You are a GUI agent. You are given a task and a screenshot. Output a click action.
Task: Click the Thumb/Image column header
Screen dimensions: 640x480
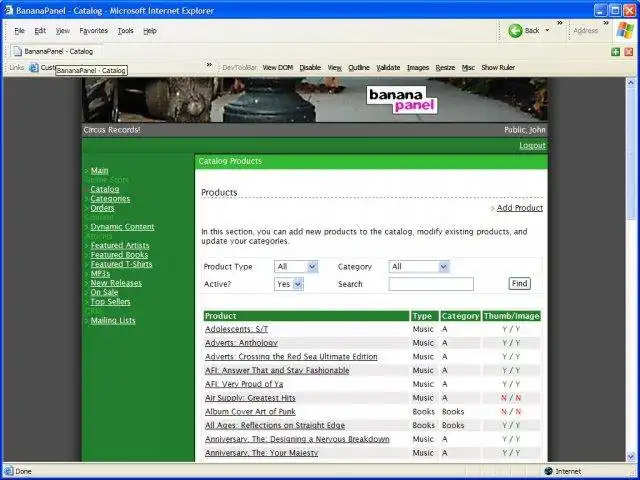(511, 316)
